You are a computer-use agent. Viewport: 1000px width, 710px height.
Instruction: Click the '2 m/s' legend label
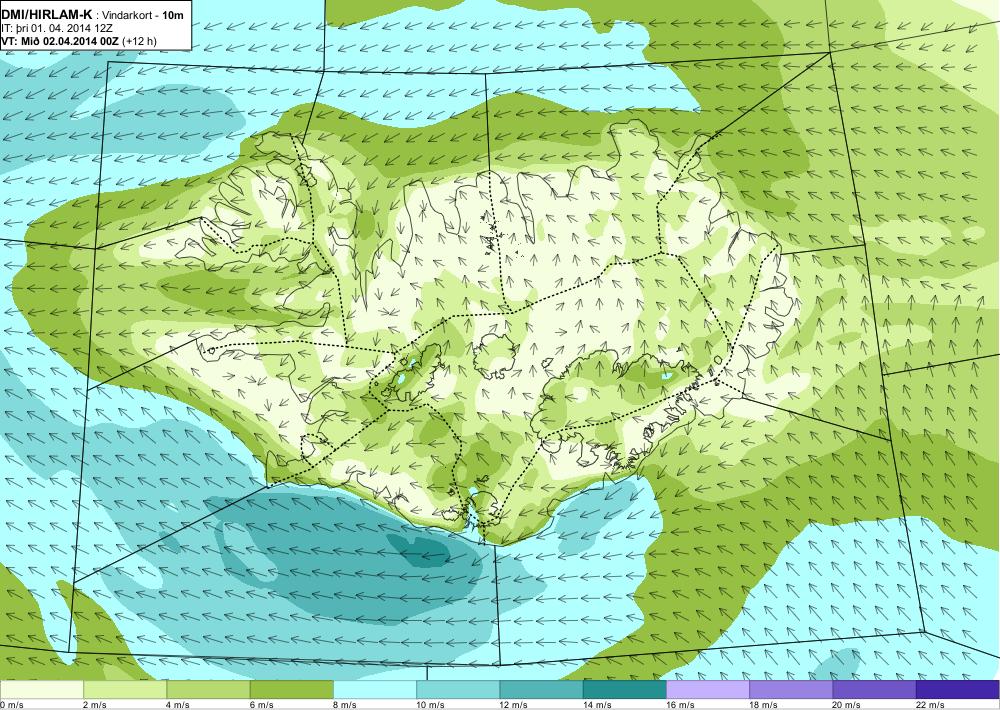point(94,705)
